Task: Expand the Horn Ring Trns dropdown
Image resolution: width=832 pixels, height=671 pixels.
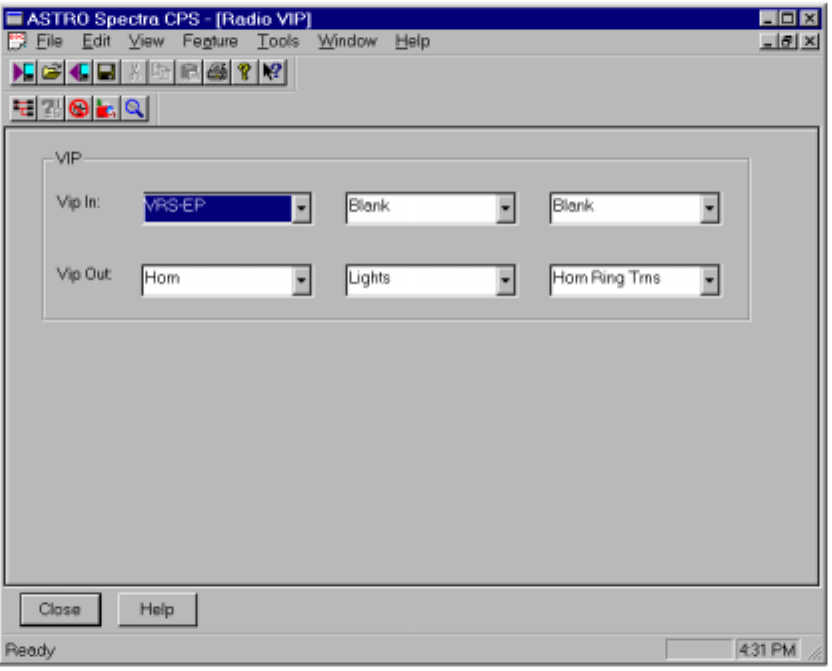Action: tap(709, 281)
